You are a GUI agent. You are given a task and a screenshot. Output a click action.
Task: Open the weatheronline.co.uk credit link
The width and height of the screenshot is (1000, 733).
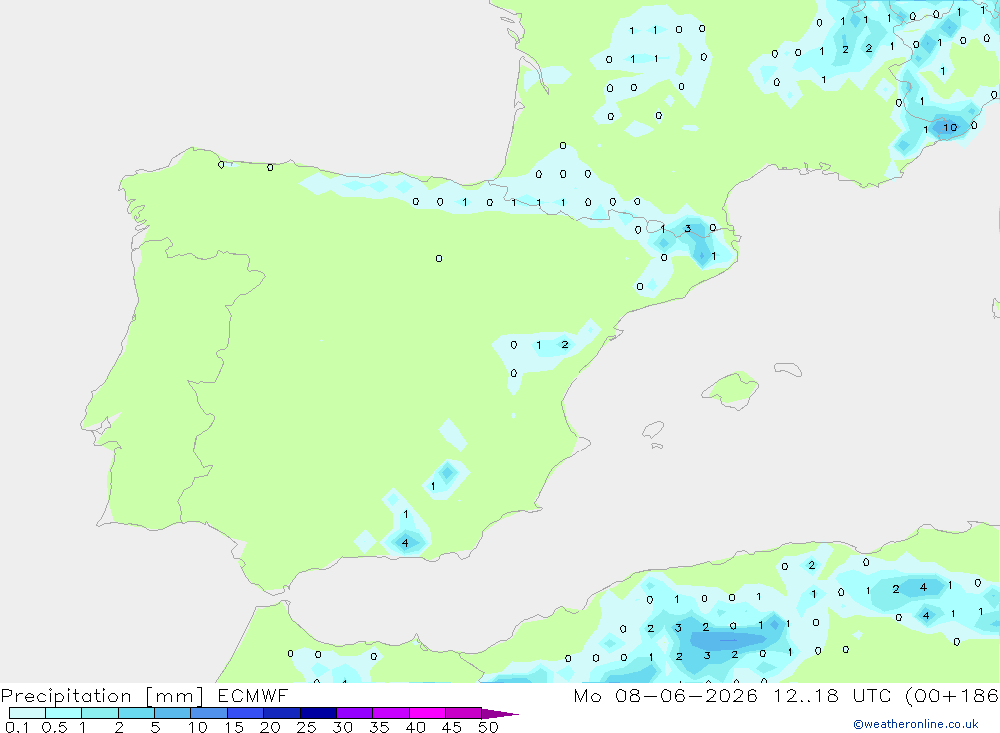(916, 724)
